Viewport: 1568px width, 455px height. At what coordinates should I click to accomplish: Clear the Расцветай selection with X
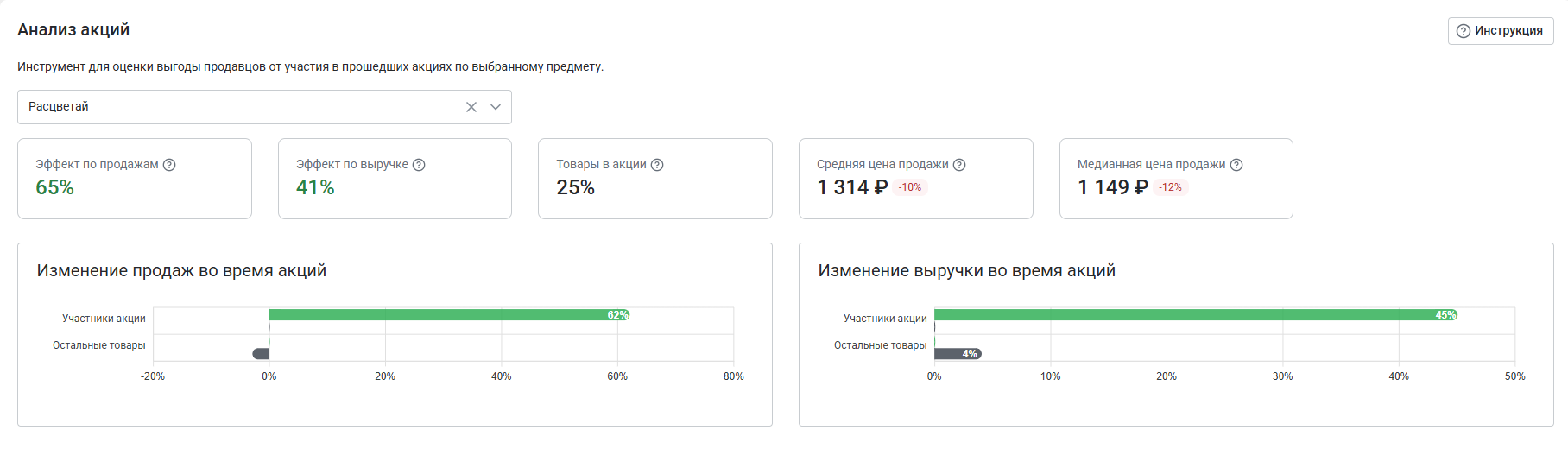[471, 107]
